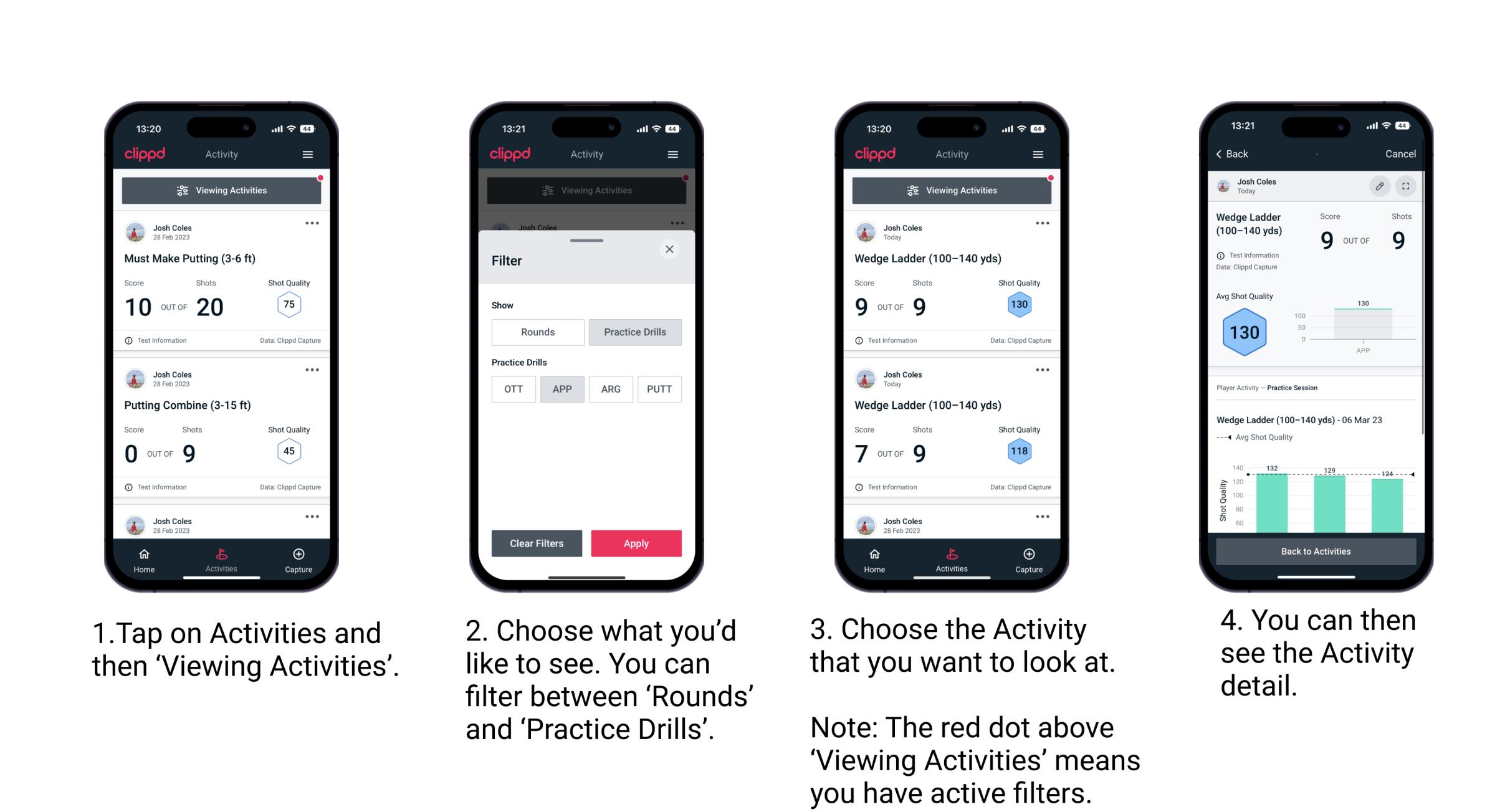1510x812 pixels.
Task: Tap Apply button to confirm filters
Action: (x=636, y=543)
